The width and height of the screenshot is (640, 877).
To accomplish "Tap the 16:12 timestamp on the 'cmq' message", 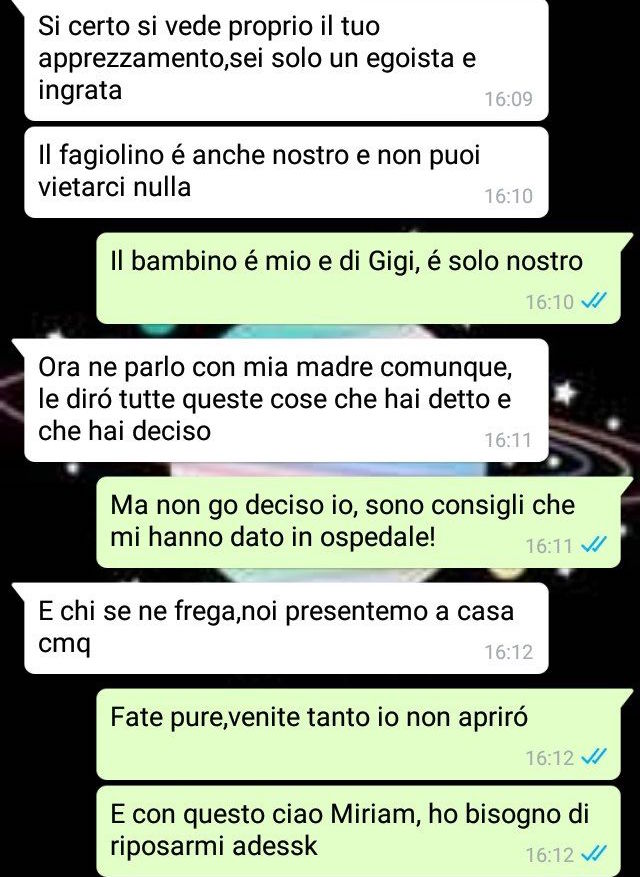I will (x=509, y=652).
